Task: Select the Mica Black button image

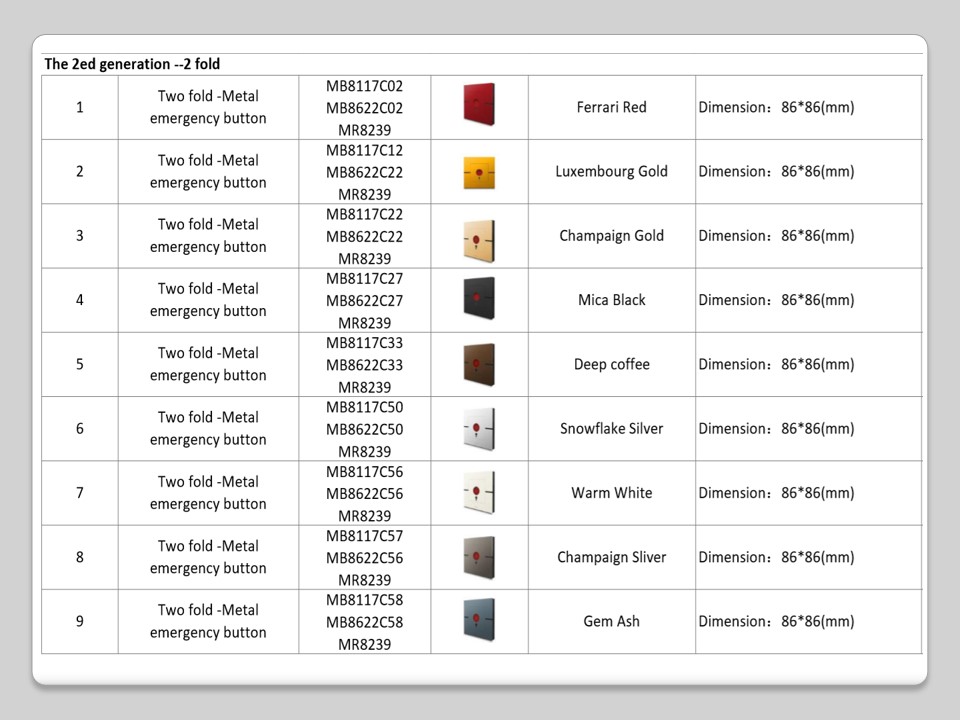Action: 479,298
